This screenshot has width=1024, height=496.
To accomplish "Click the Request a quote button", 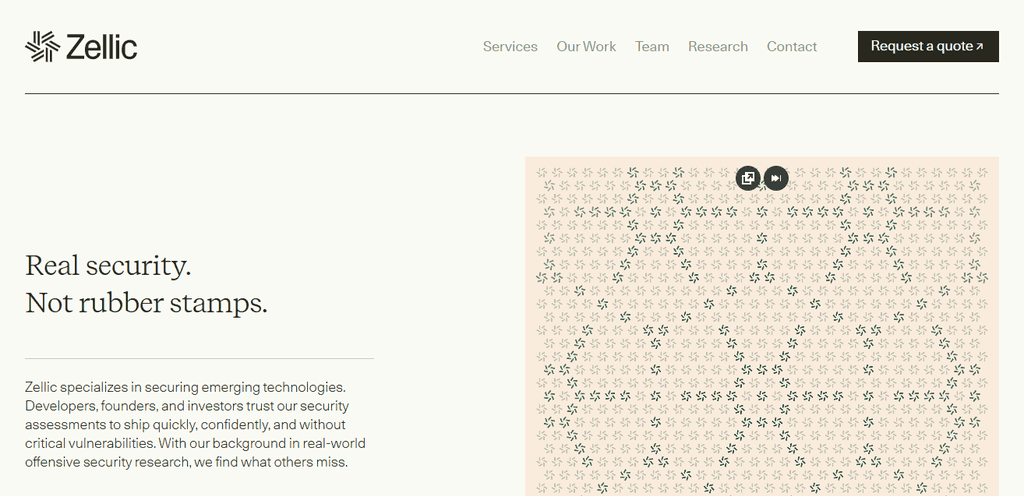I will pyautogui.click(x=928, y=46).
